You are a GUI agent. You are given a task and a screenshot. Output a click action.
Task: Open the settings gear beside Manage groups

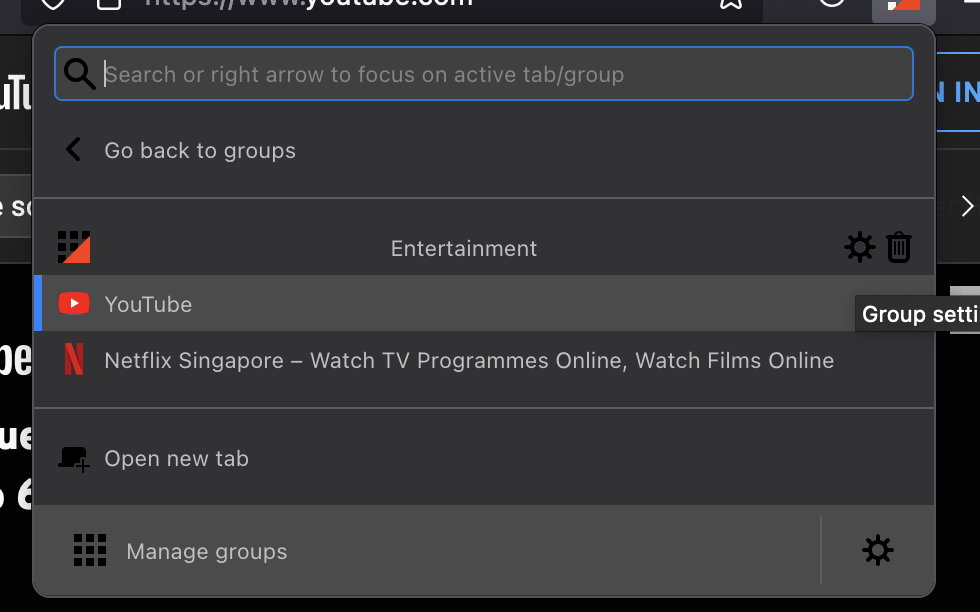click(x=878, y=550)
